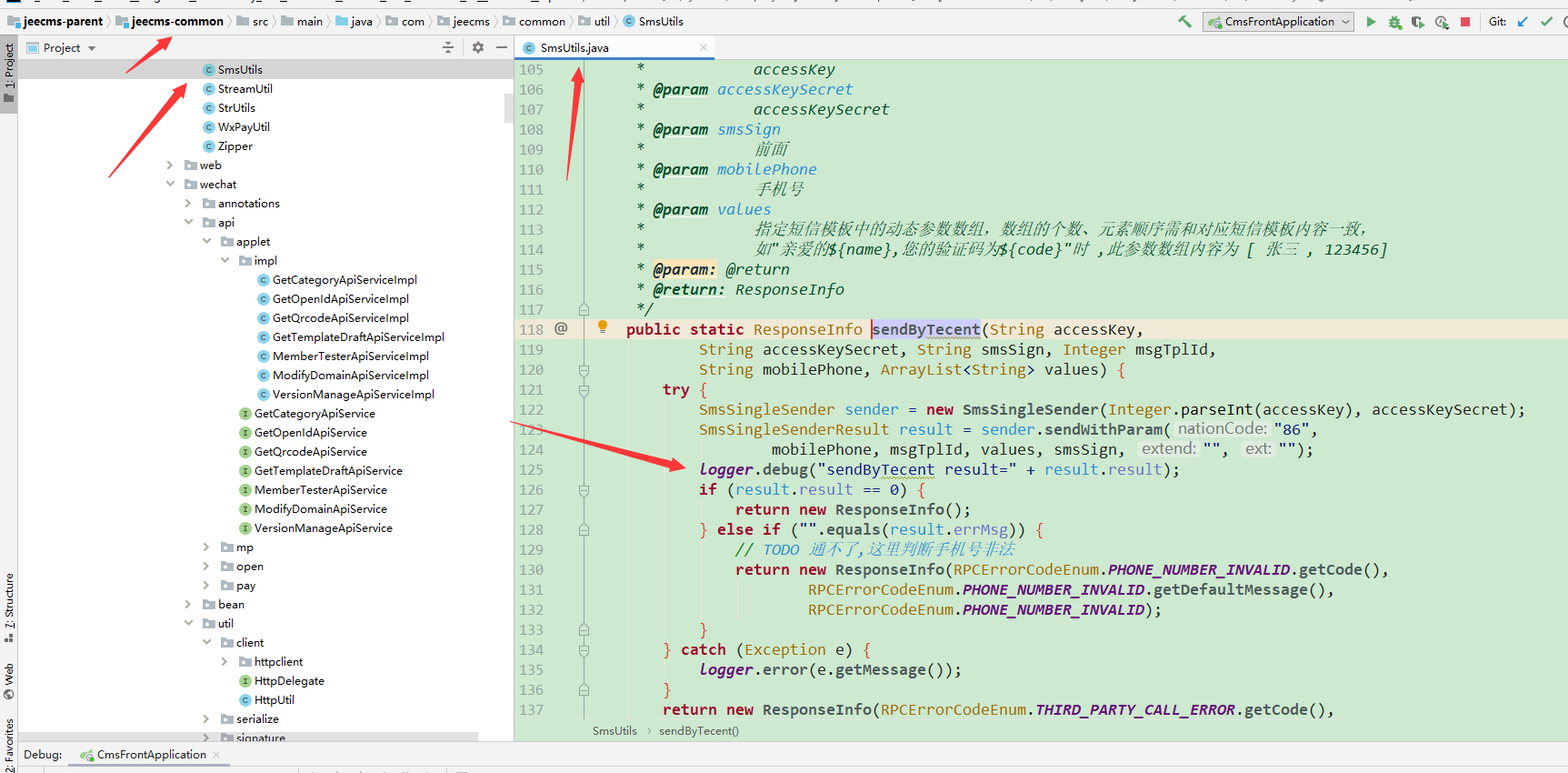Click jeecms-common in the navigation breadcrumb
The height and width of the screenshot is (773, 1568).
(x=176, y=22)
